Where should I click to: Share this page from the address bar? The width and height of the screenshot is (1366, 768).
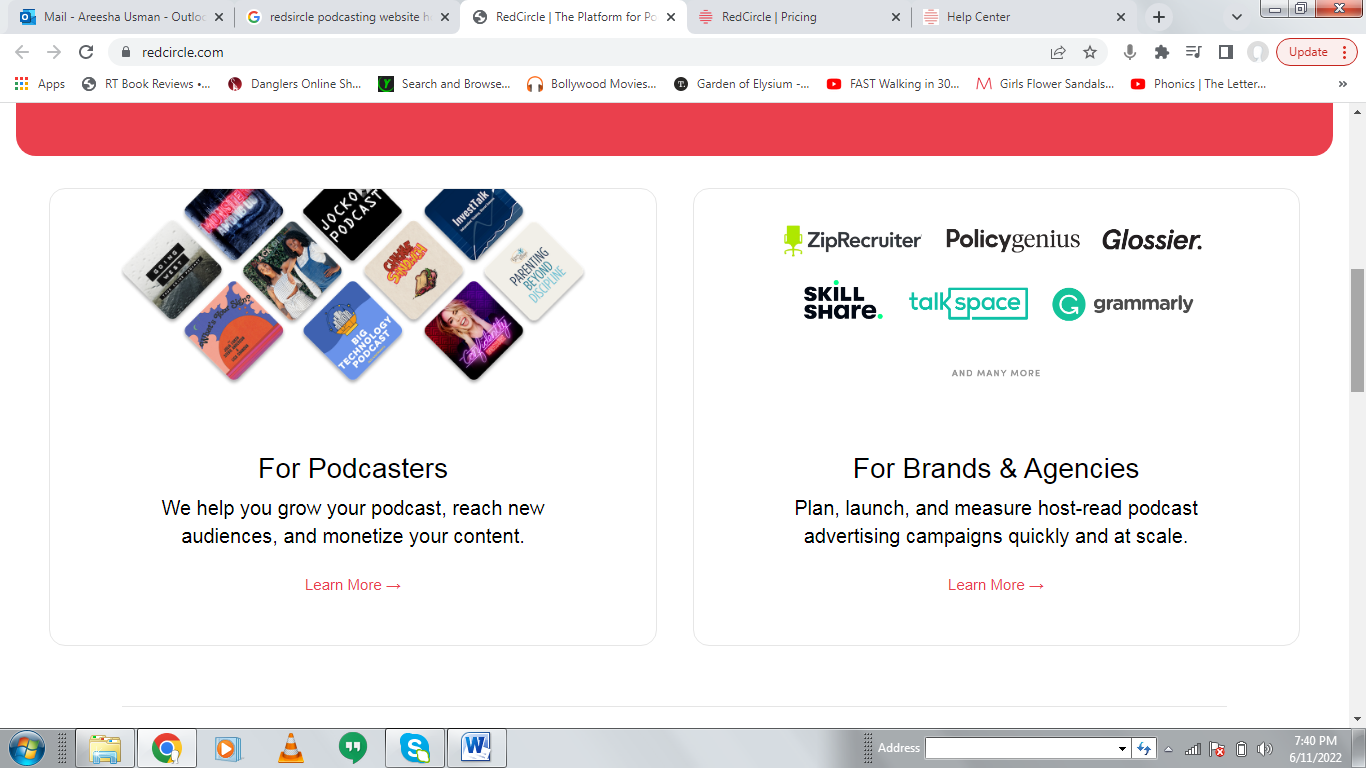(x=1058, y=52)
